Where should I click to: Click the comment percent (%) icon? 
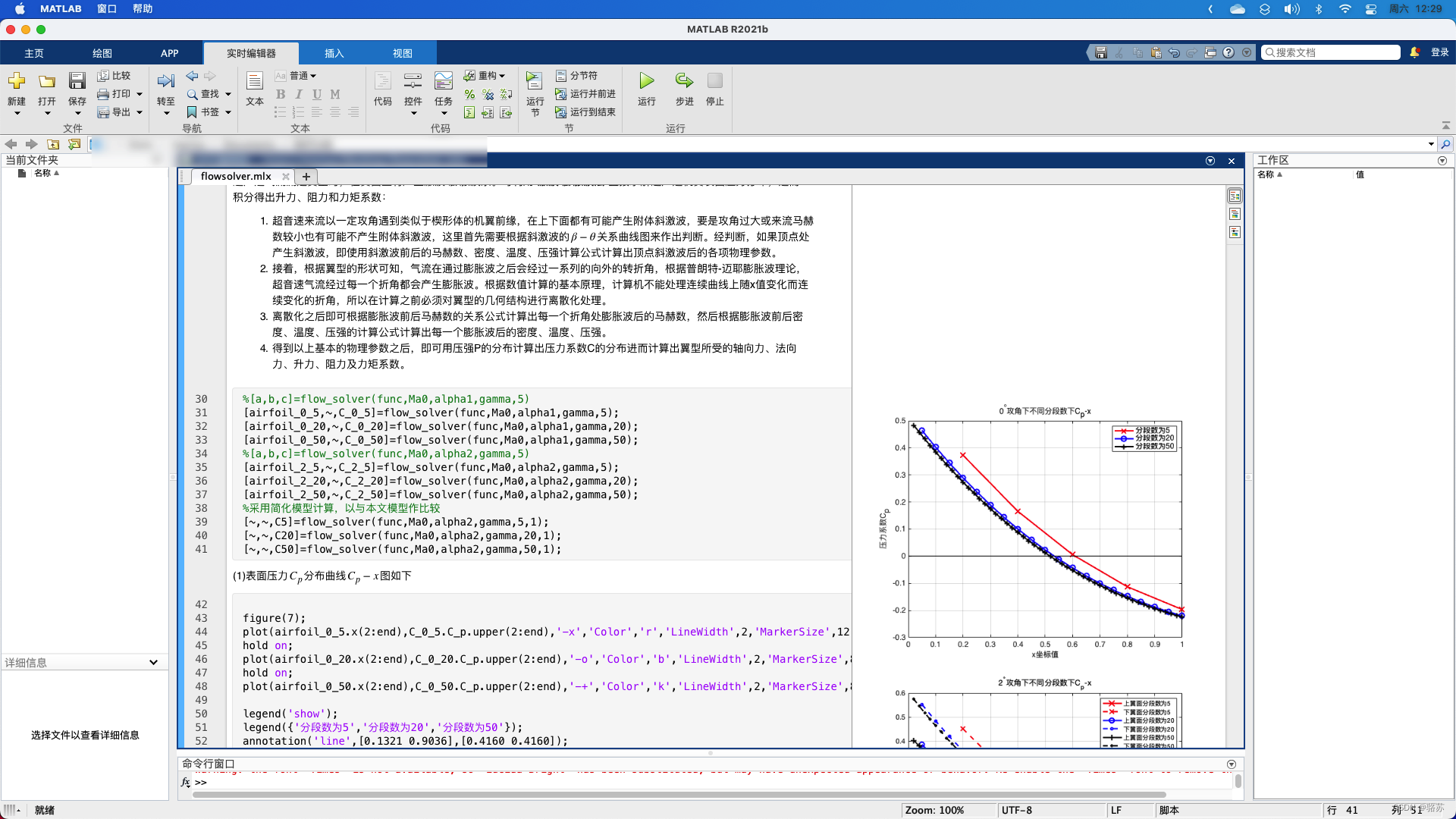coord(469,94)
